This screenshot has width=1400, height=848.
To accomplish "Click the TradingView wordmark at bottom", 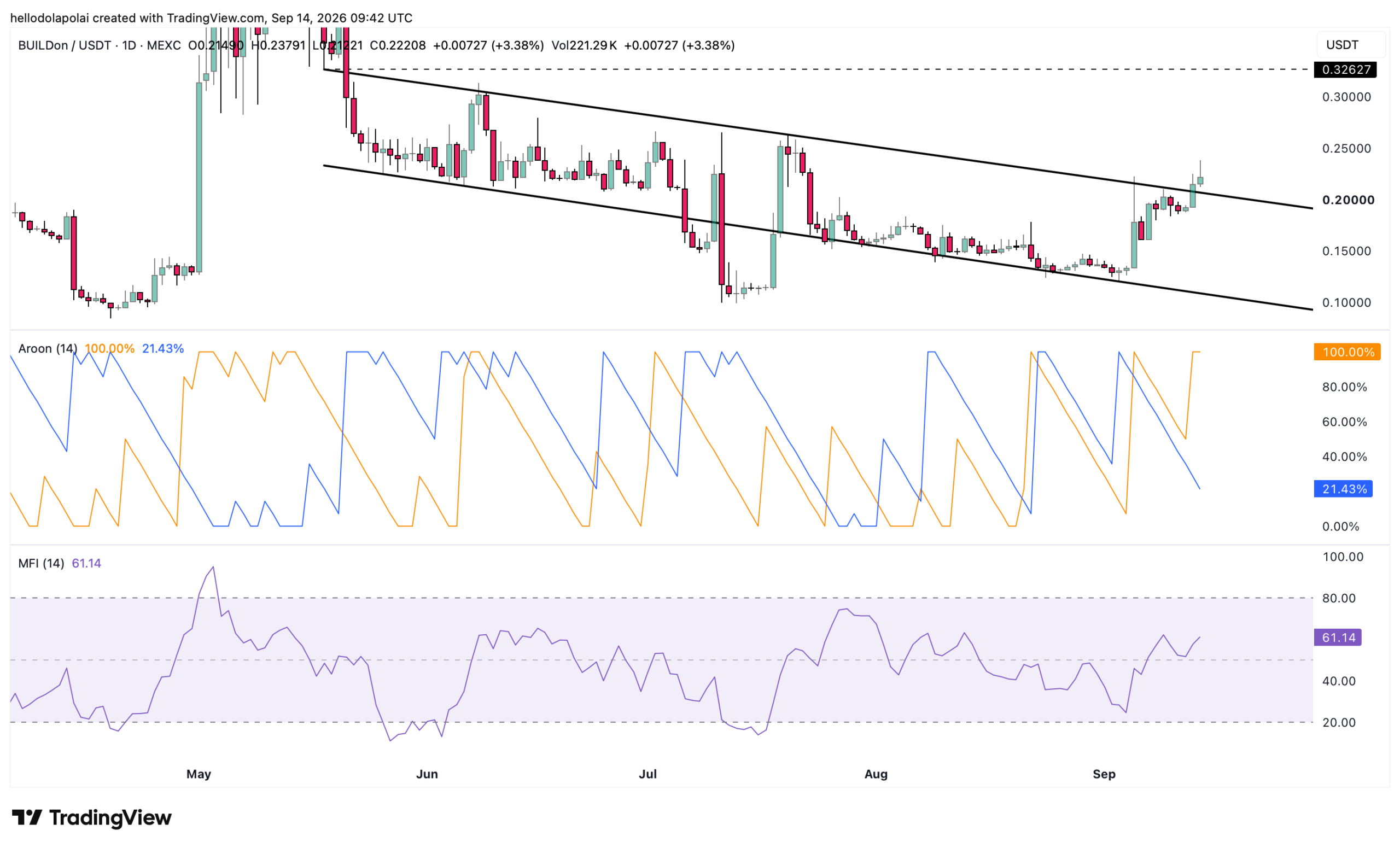I will pyautogui.click(x=110, y=817).
